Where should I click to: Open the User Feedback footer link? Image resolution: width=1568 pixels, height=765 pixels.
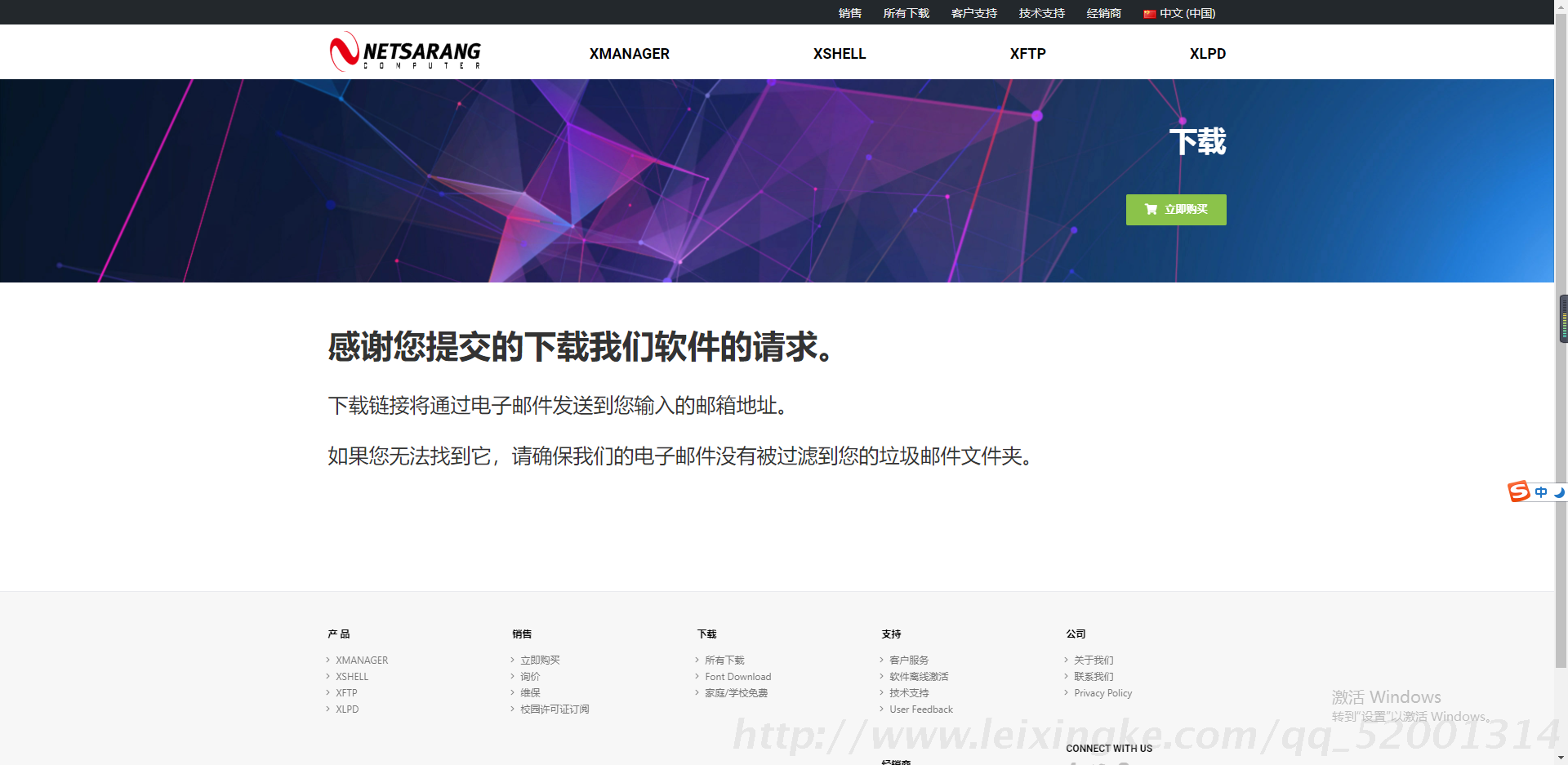pyautogui.click(x=920, y=709)
